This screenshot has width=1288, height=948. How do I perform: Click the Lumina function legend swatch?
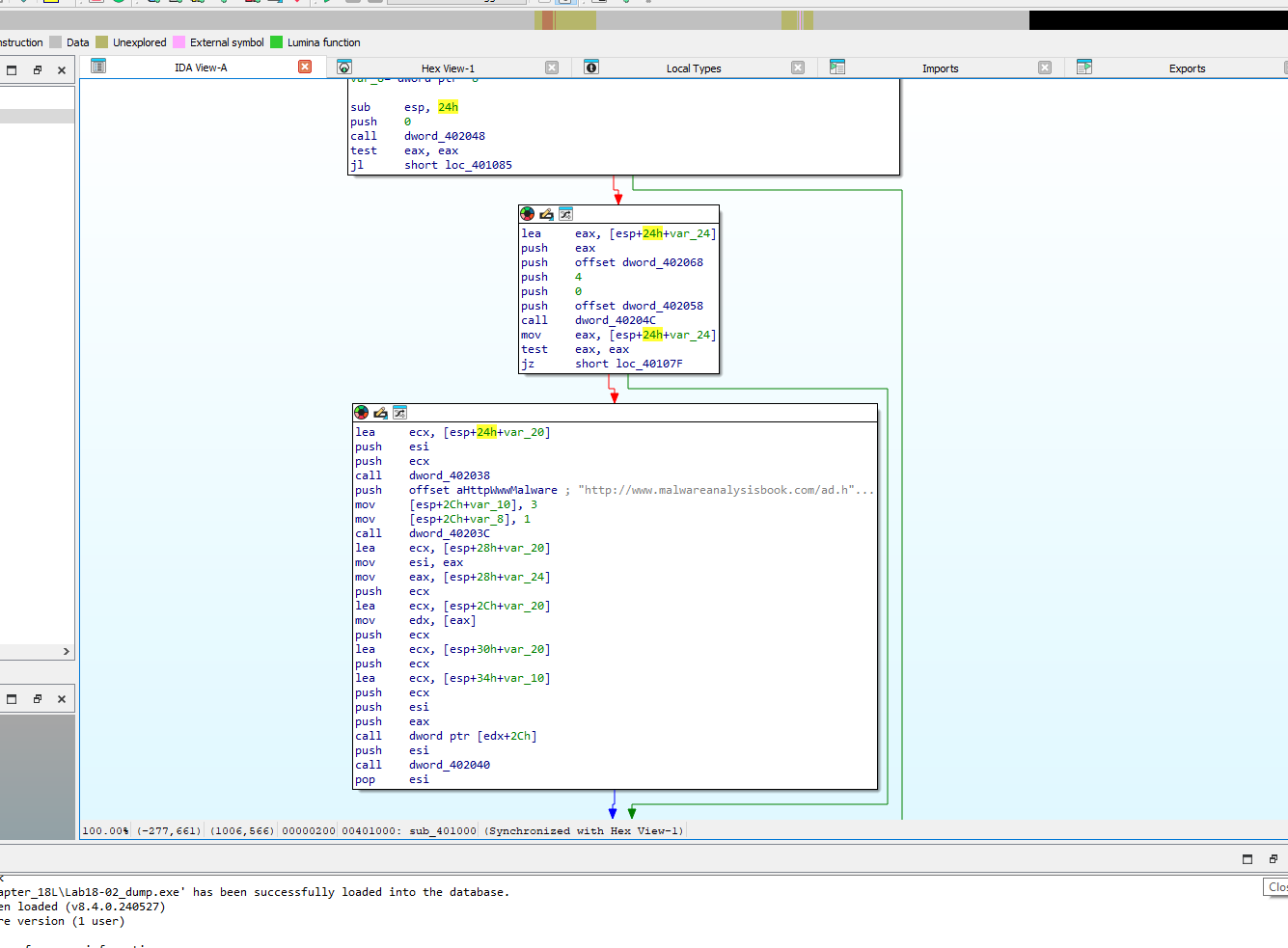coord(277,42)
